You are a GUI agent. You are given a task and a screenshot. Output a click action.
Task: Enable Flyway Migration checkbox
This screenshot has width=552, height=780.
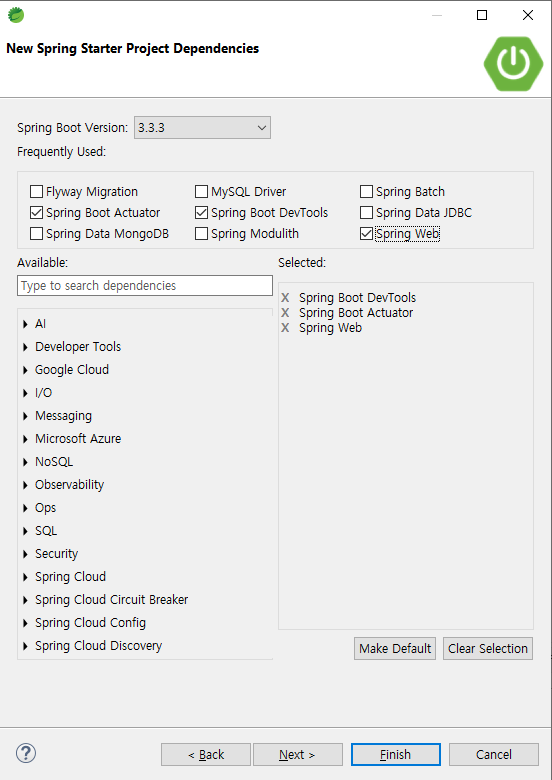(36, 192)
